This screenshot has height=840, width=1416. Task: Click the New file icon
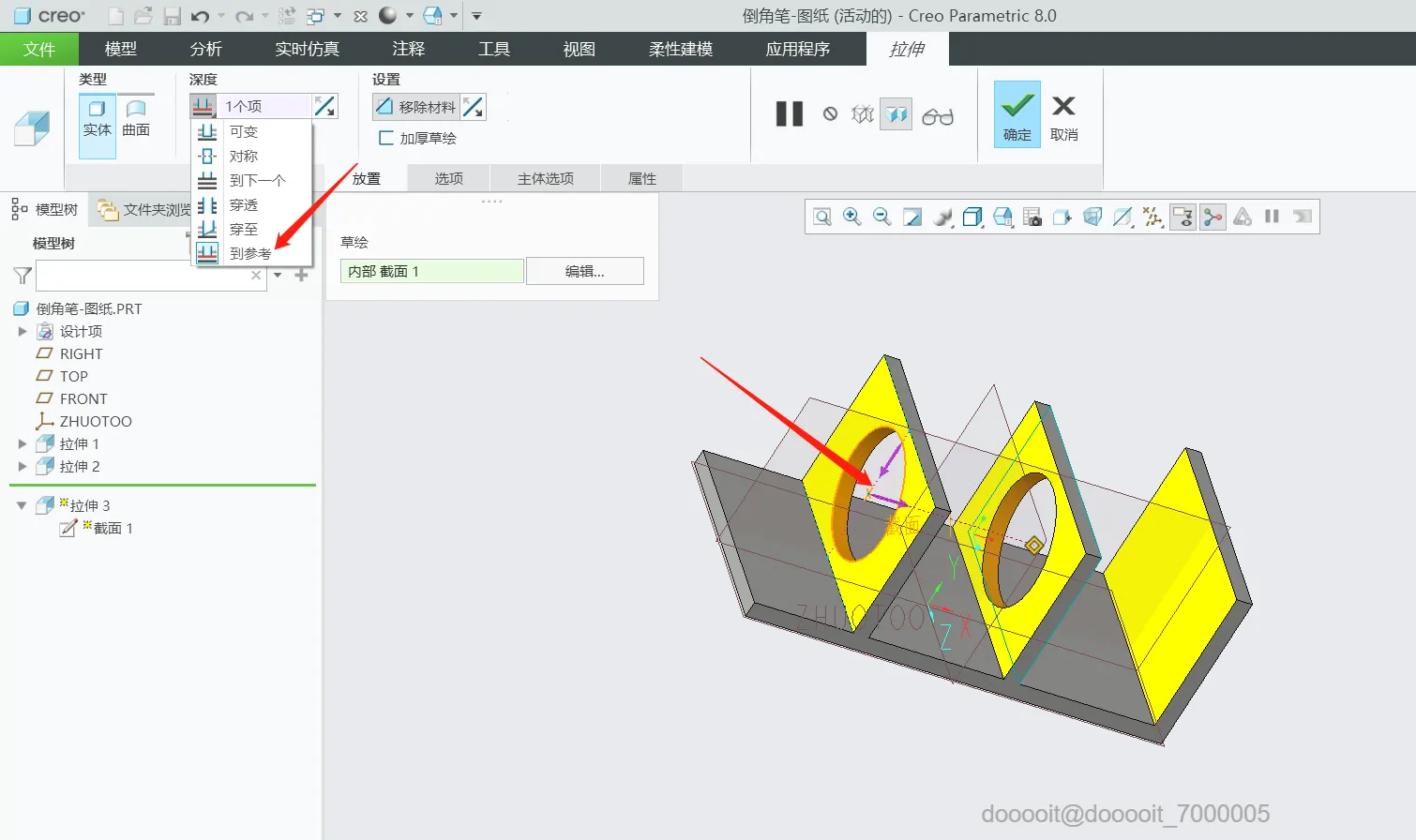[x=115, y=16]
